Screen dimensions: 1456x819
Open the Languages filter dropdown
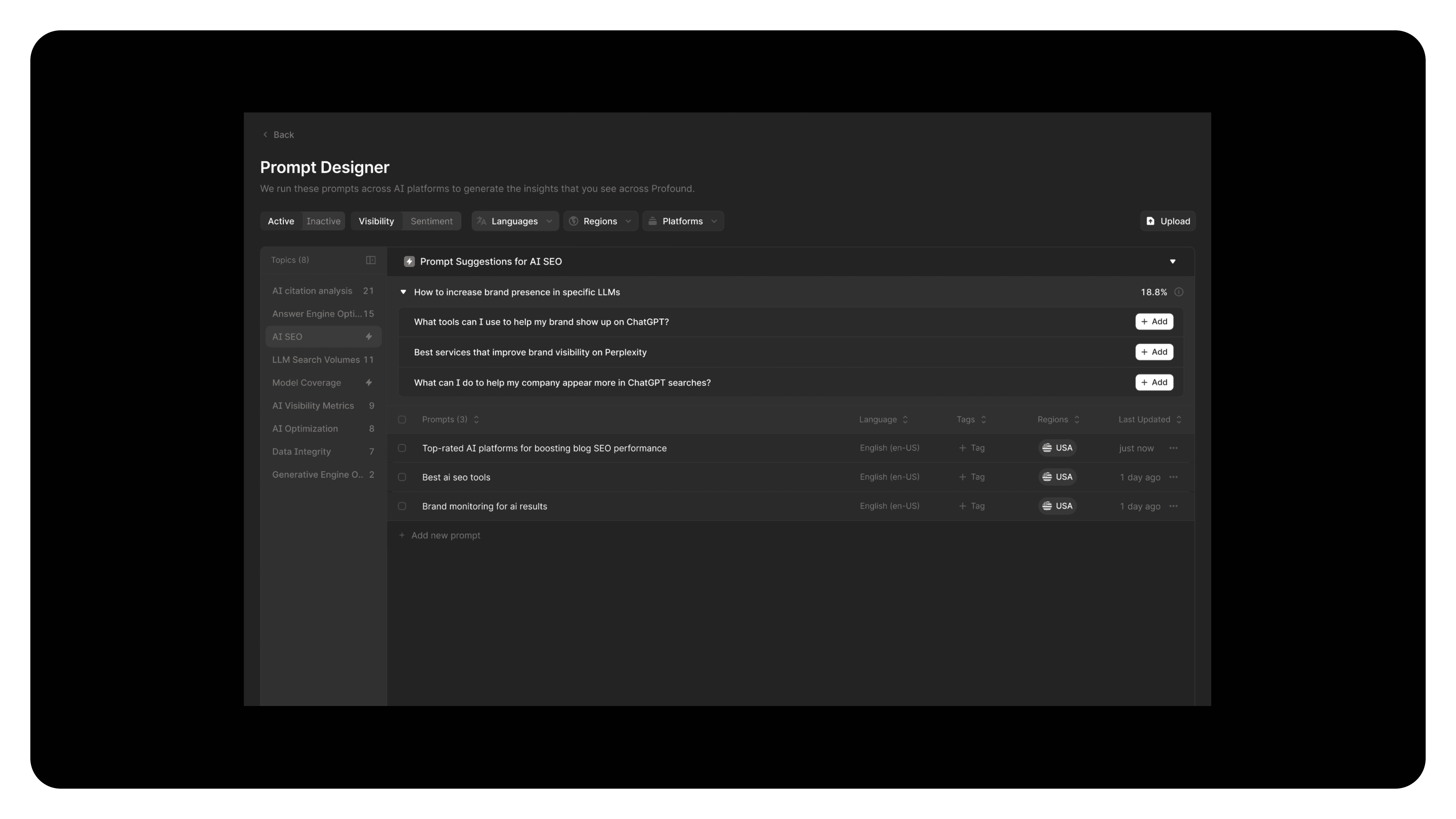click(x=515, y=221)
